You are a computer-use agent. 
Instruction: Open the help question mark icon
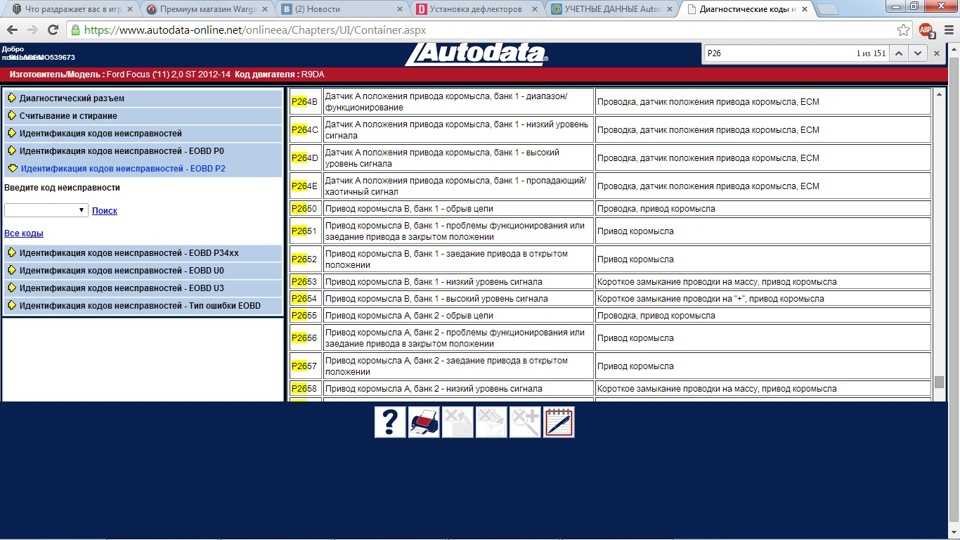click(x=390, y=422)
